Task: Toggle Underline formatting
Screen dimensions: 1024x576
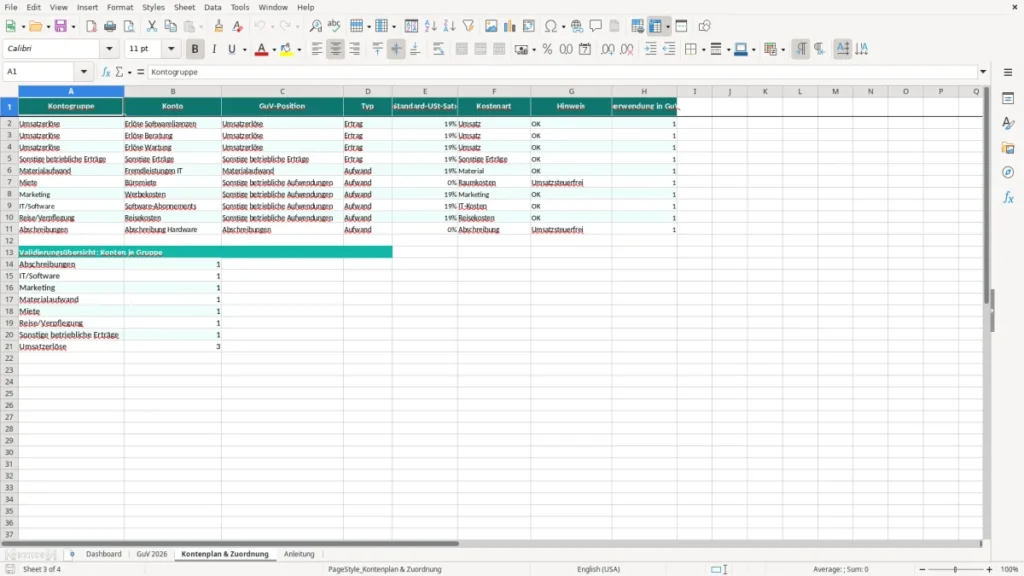Action: 232,49
